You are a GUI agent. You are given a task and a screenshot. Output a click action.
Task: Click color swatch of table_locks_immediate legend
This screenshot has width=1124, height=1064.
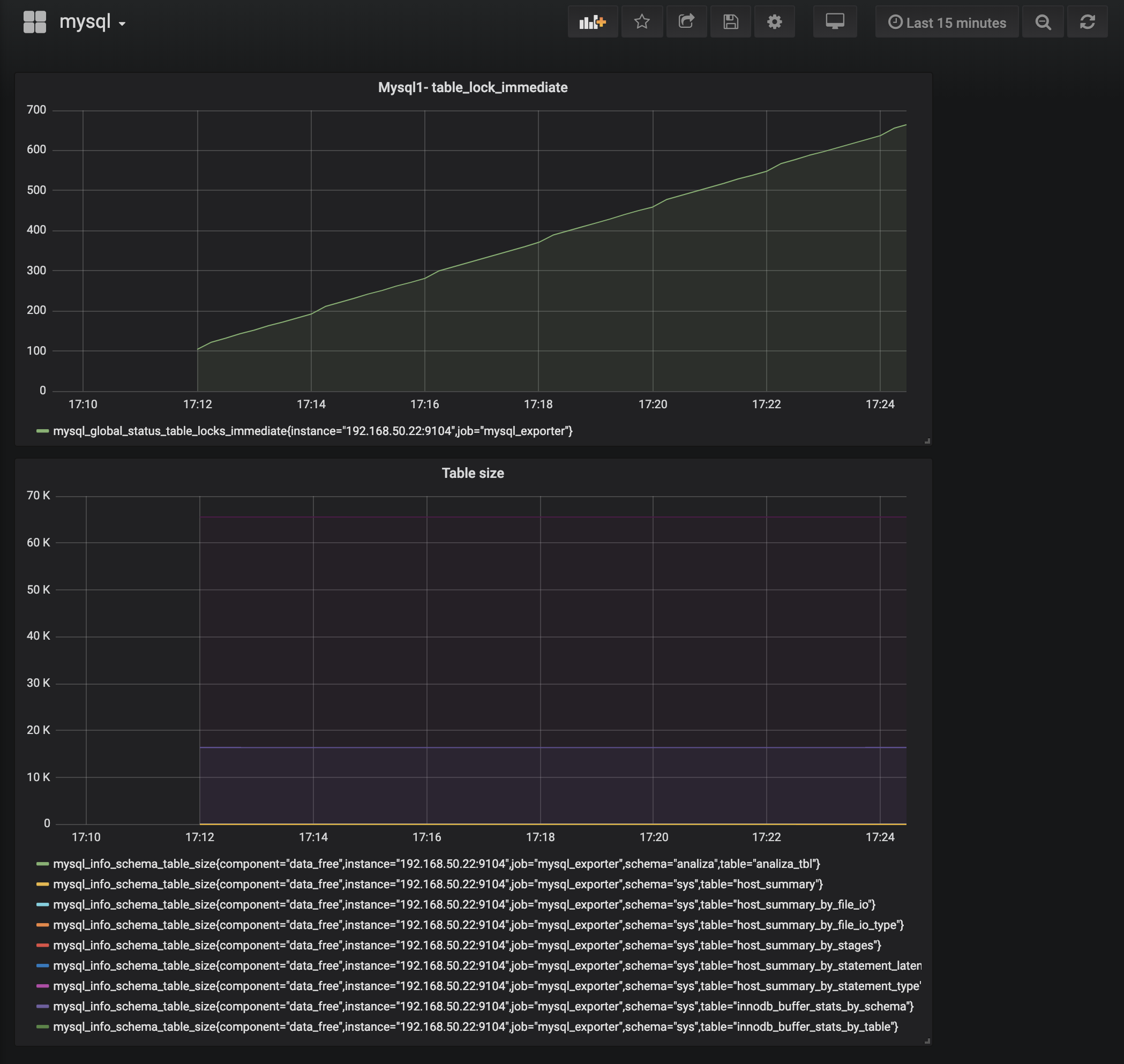coord(42,431)
